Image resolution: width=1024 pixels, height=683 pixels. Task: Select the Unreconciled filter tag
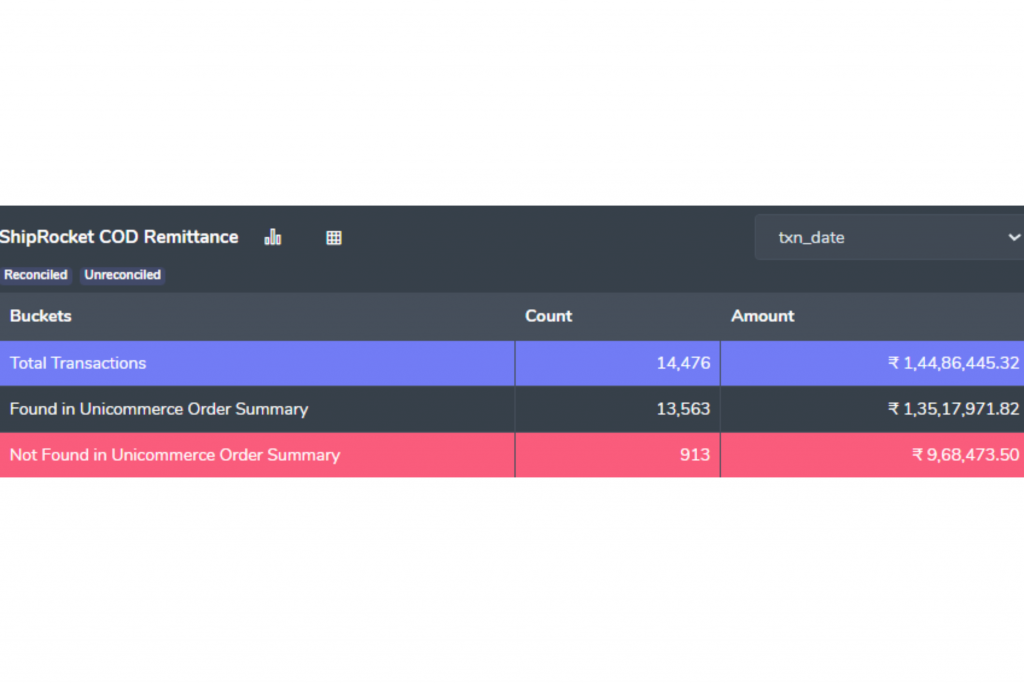point(123,275)
